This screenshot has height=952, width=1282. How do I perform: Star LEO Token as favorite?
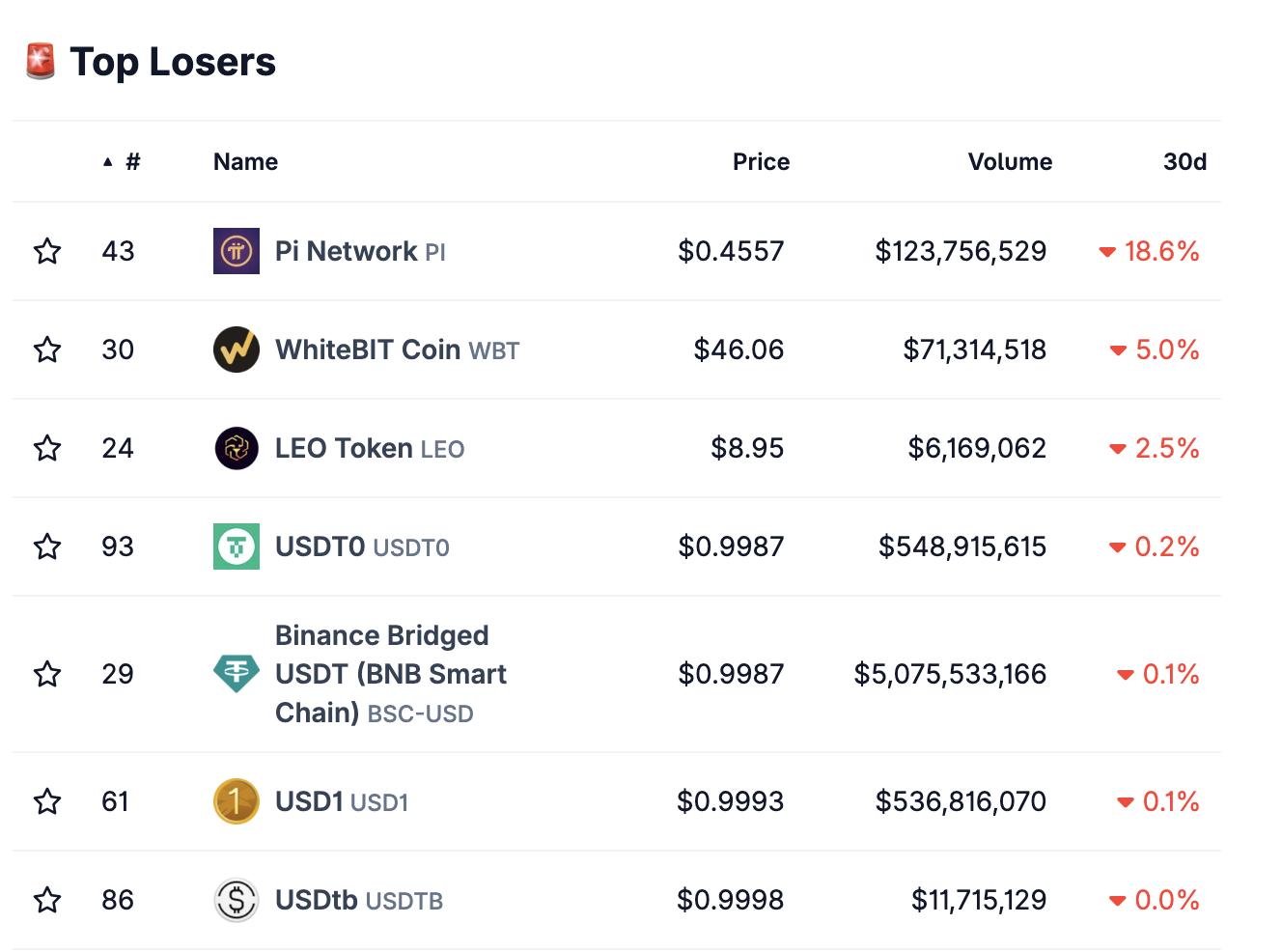[x=47, y=448]
